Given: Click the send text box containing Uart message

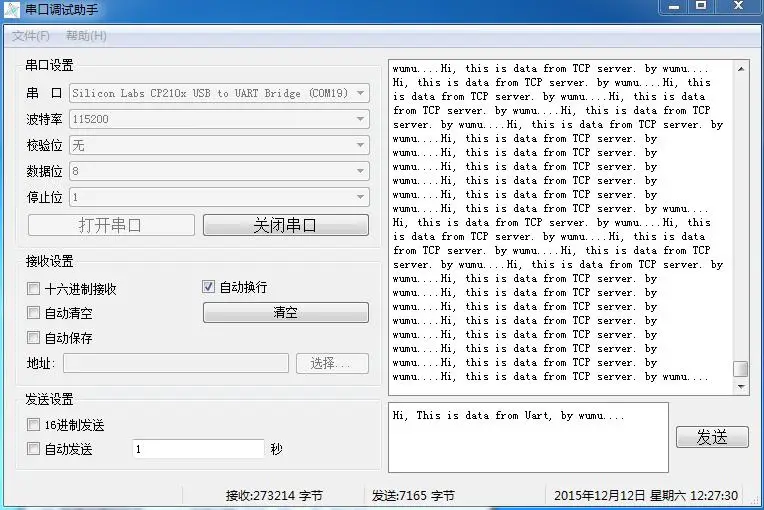Looking at the screenshot, I should pyautogui.click(x=528, y=437).
